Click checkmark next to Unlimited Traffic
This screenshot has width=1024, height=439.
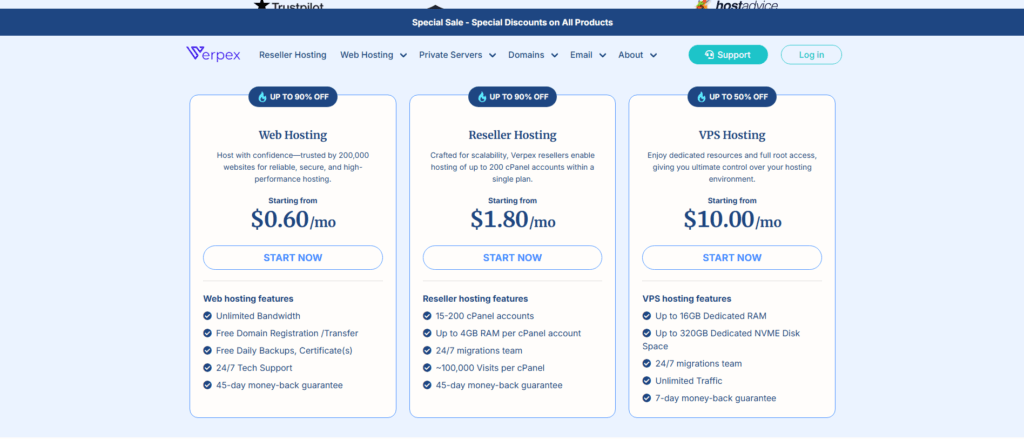pos(646,381)
